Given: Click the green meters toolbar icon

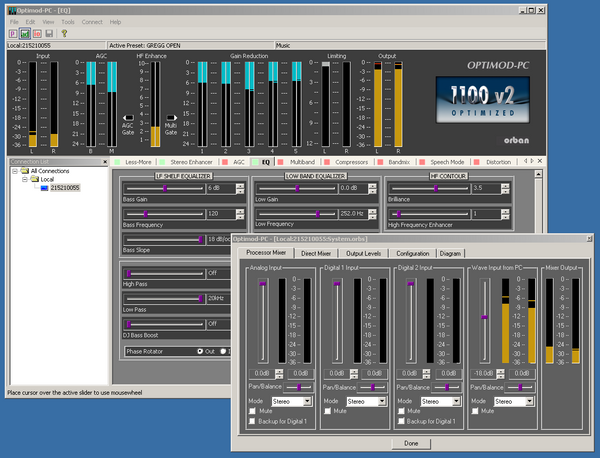Looking at the screenshot, I should (25, 33).
